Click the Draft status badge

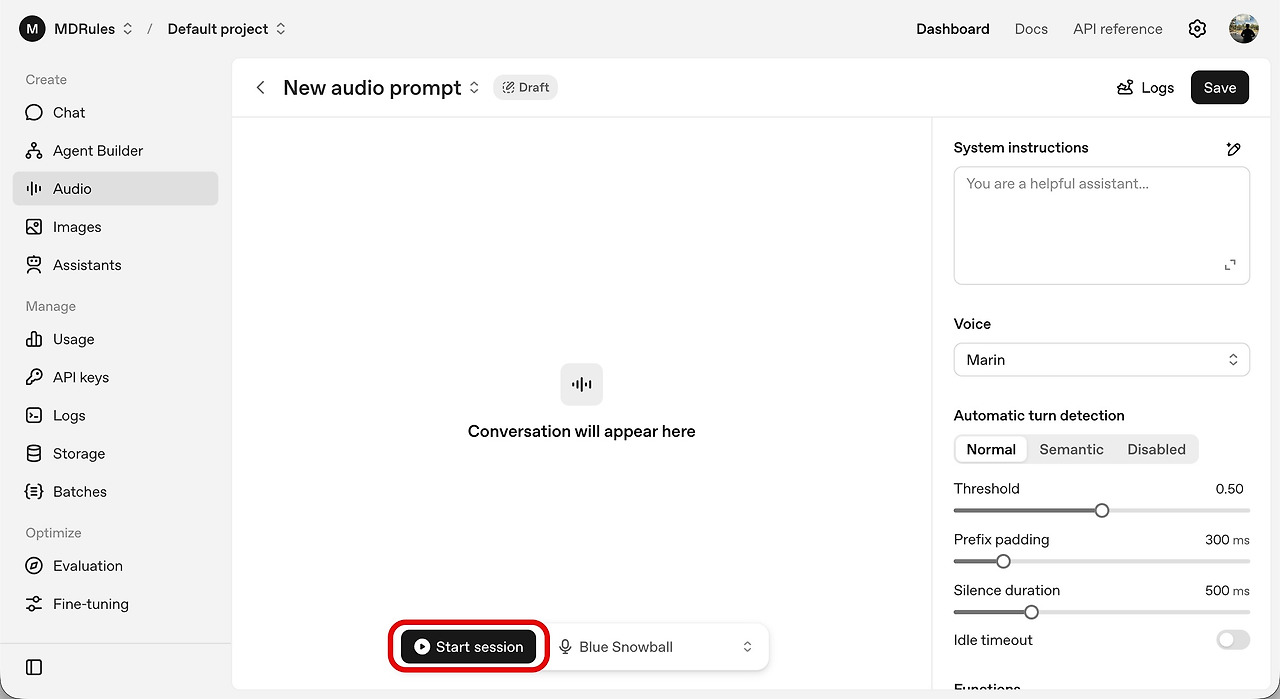coord(525,88)
